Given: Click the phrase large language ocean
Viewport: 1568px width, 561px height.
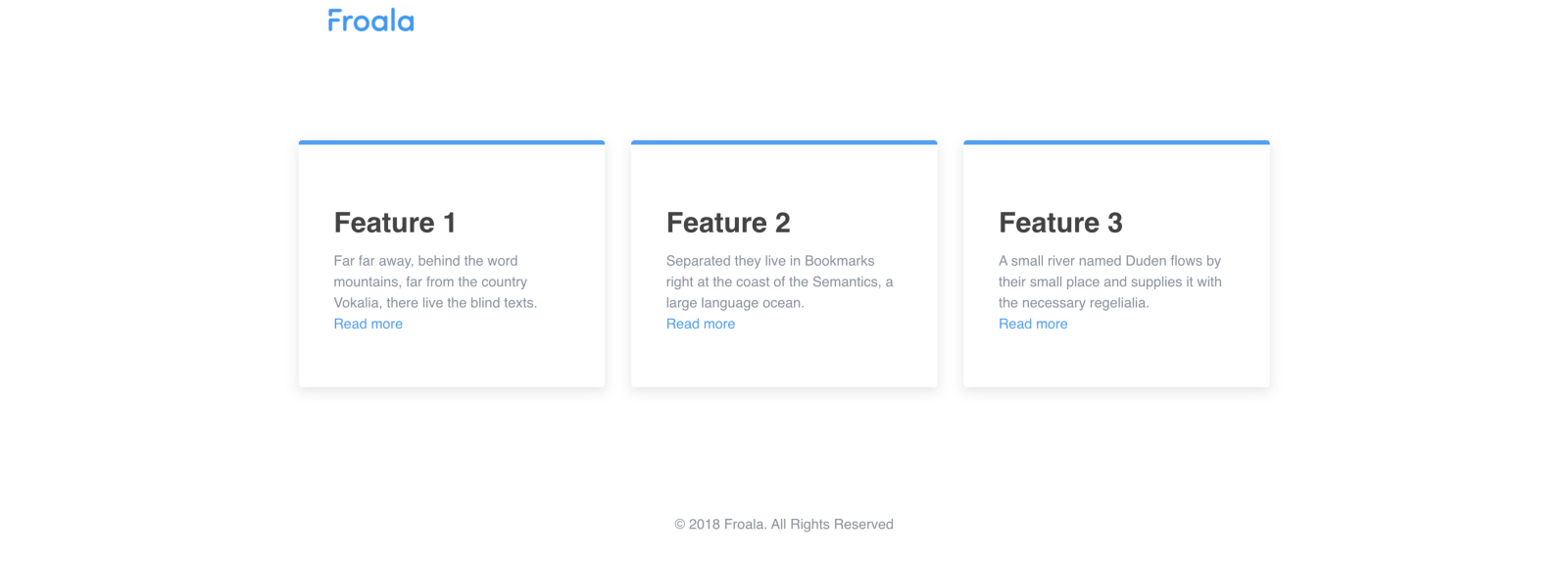Looking at the screenshot, I should (x=735, y=303).
